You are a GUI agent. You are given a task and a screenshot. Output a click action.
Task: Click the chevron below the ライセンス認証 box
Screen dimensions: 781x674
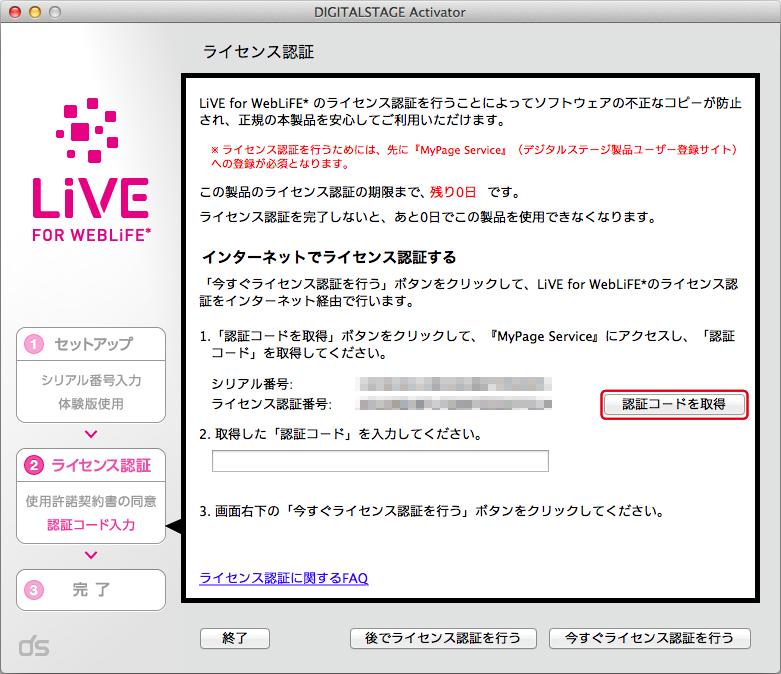(x=91, y=554)
